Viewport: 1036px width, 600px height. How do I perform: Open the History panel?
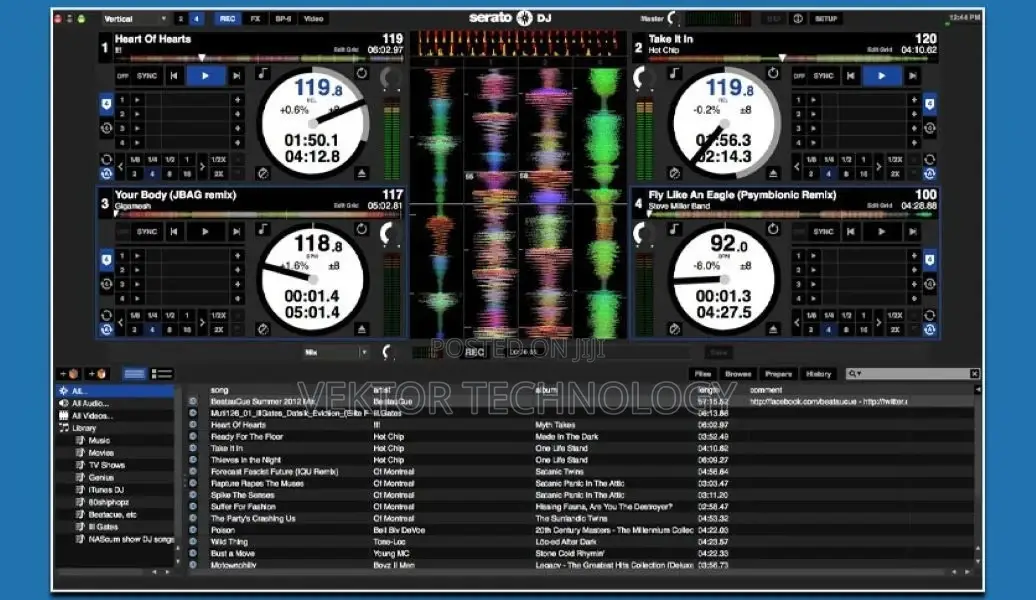click(819, 374)
